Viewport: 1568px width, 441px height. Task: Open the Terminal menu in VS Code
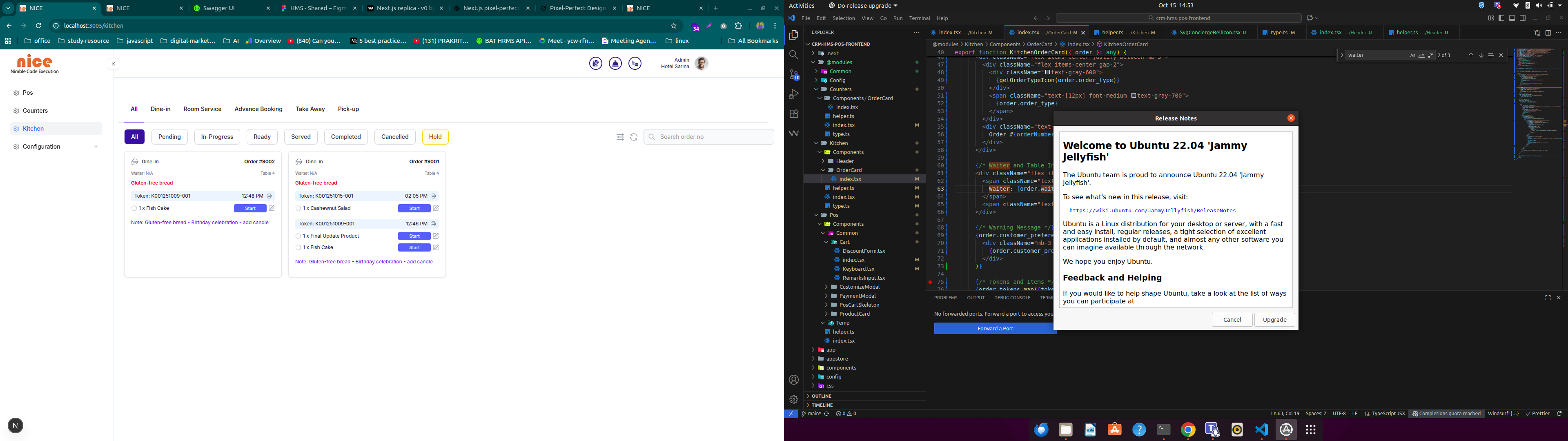click(919, 18)
